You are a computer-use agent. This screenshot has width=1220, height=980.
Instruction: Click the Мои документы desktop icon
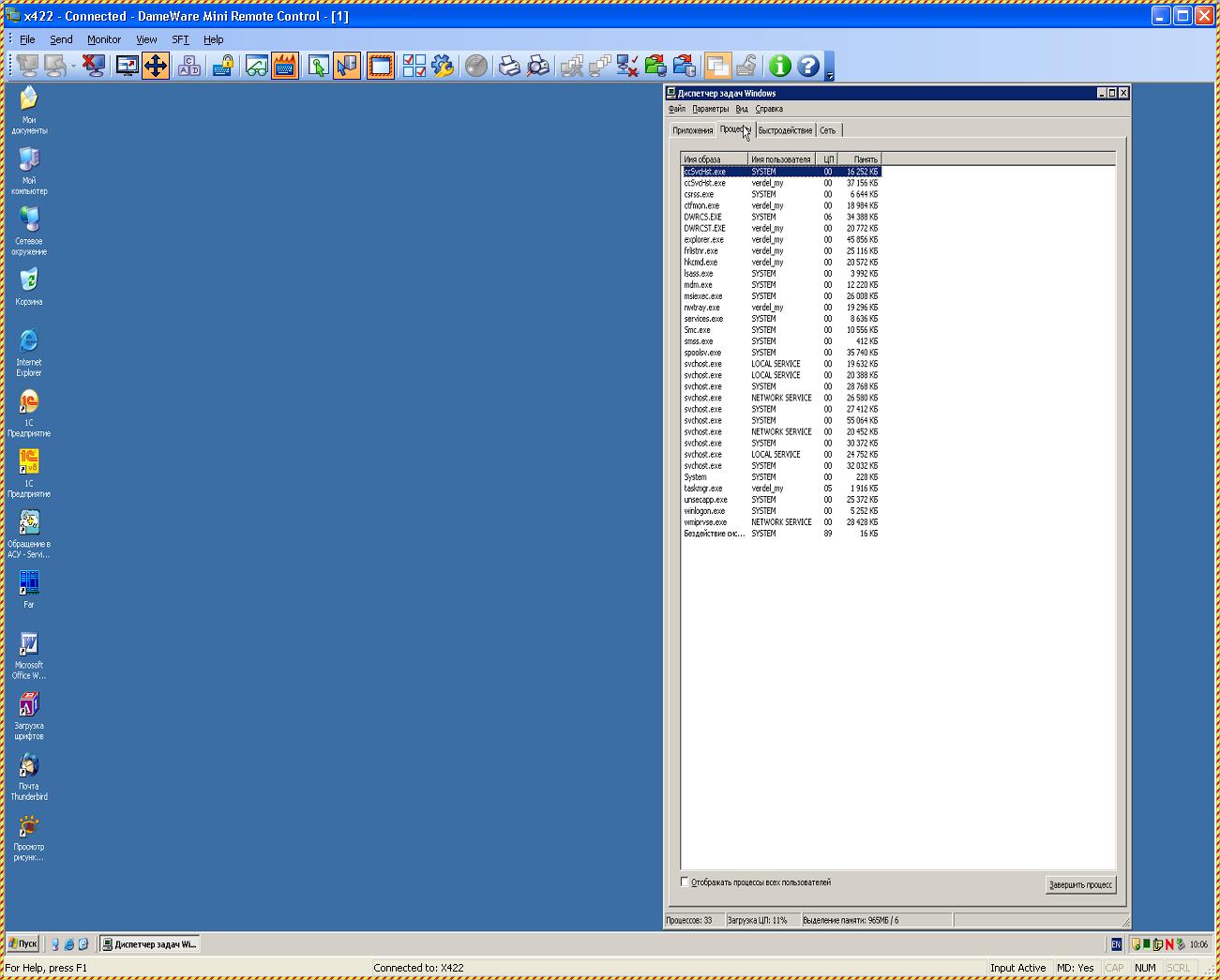click(29, 111)
